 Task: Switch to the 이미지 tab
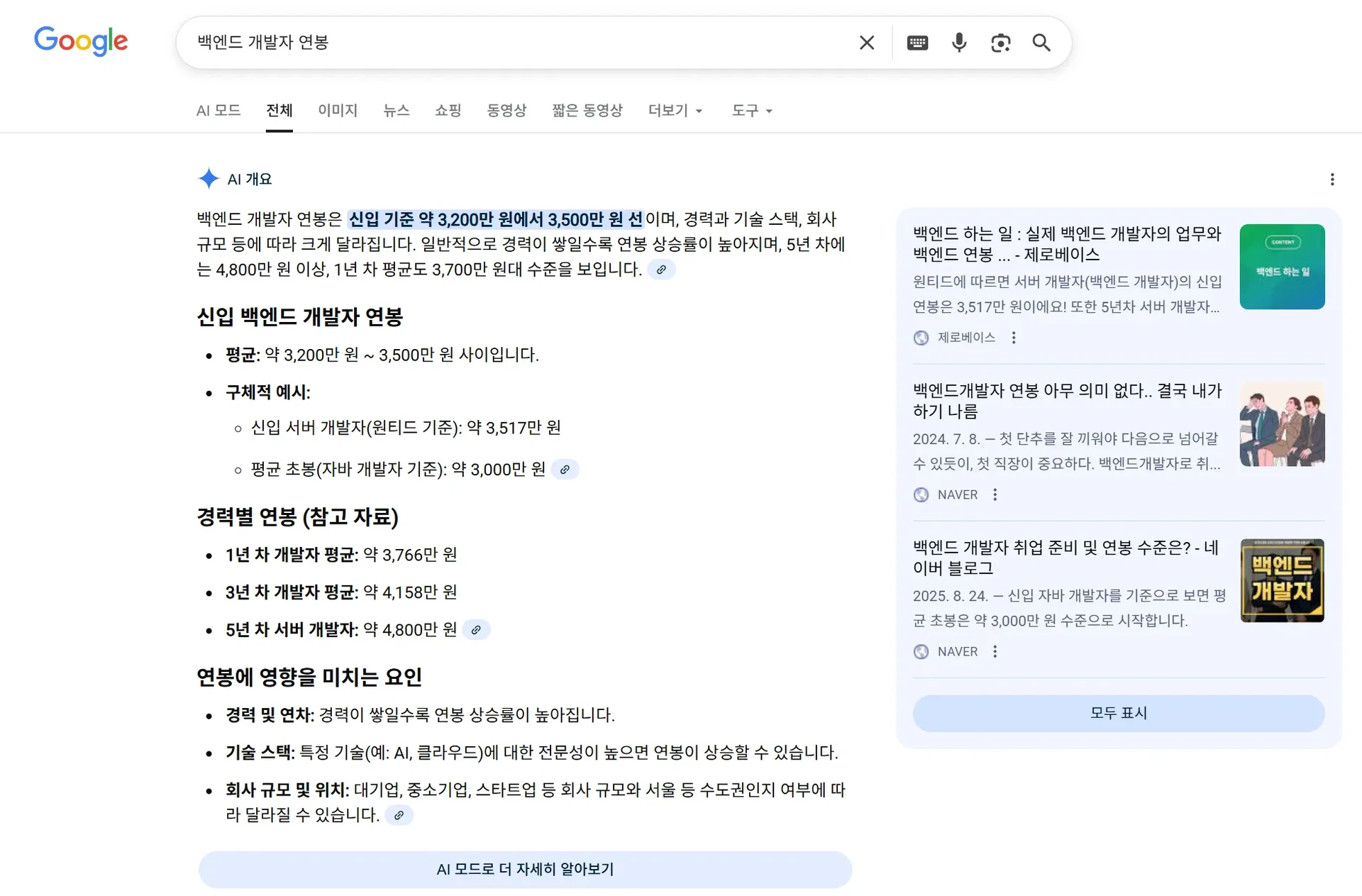(x=337, y=111)
